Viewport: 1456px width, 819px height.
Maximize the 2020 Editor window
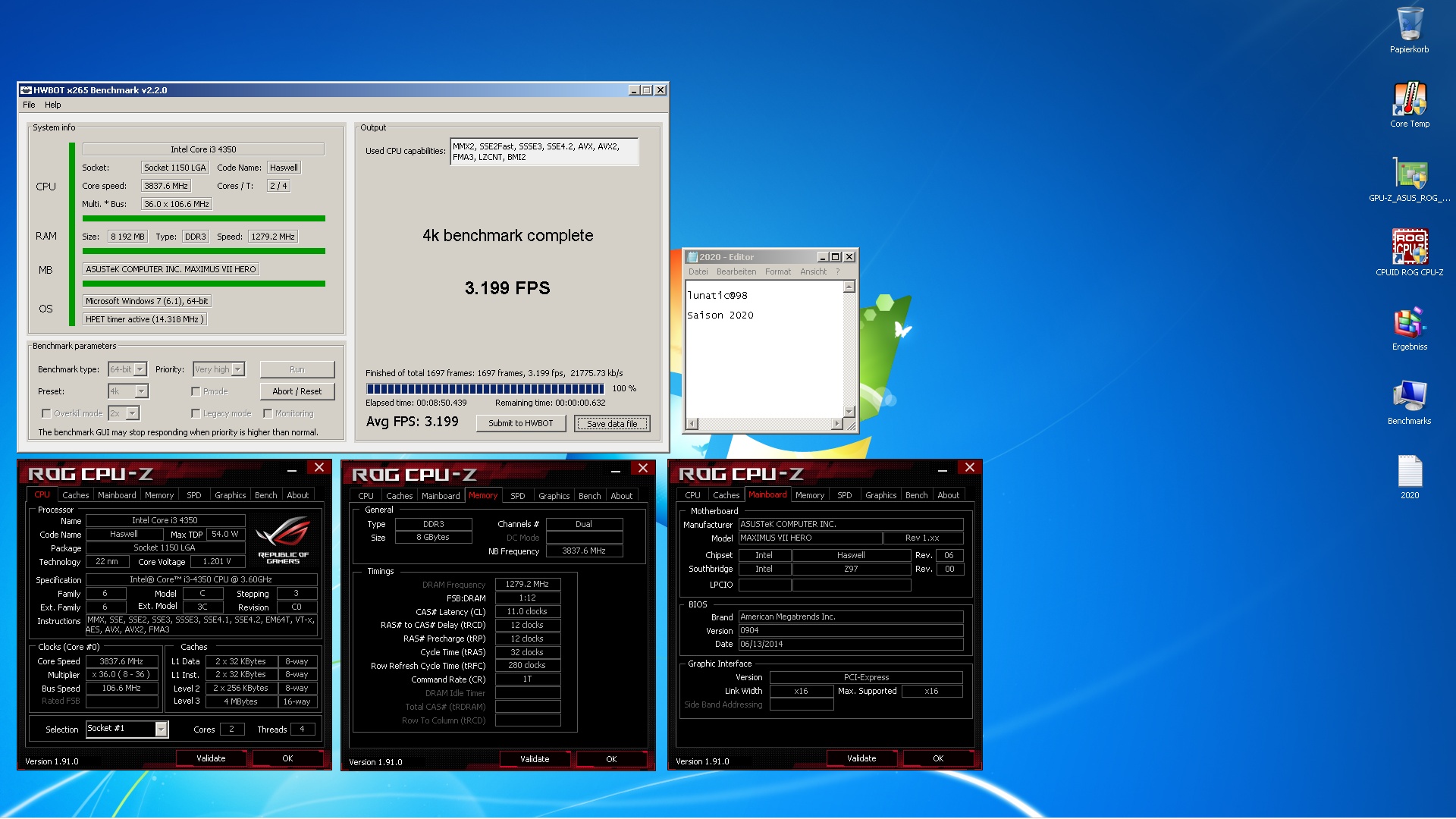pos(836,257)
